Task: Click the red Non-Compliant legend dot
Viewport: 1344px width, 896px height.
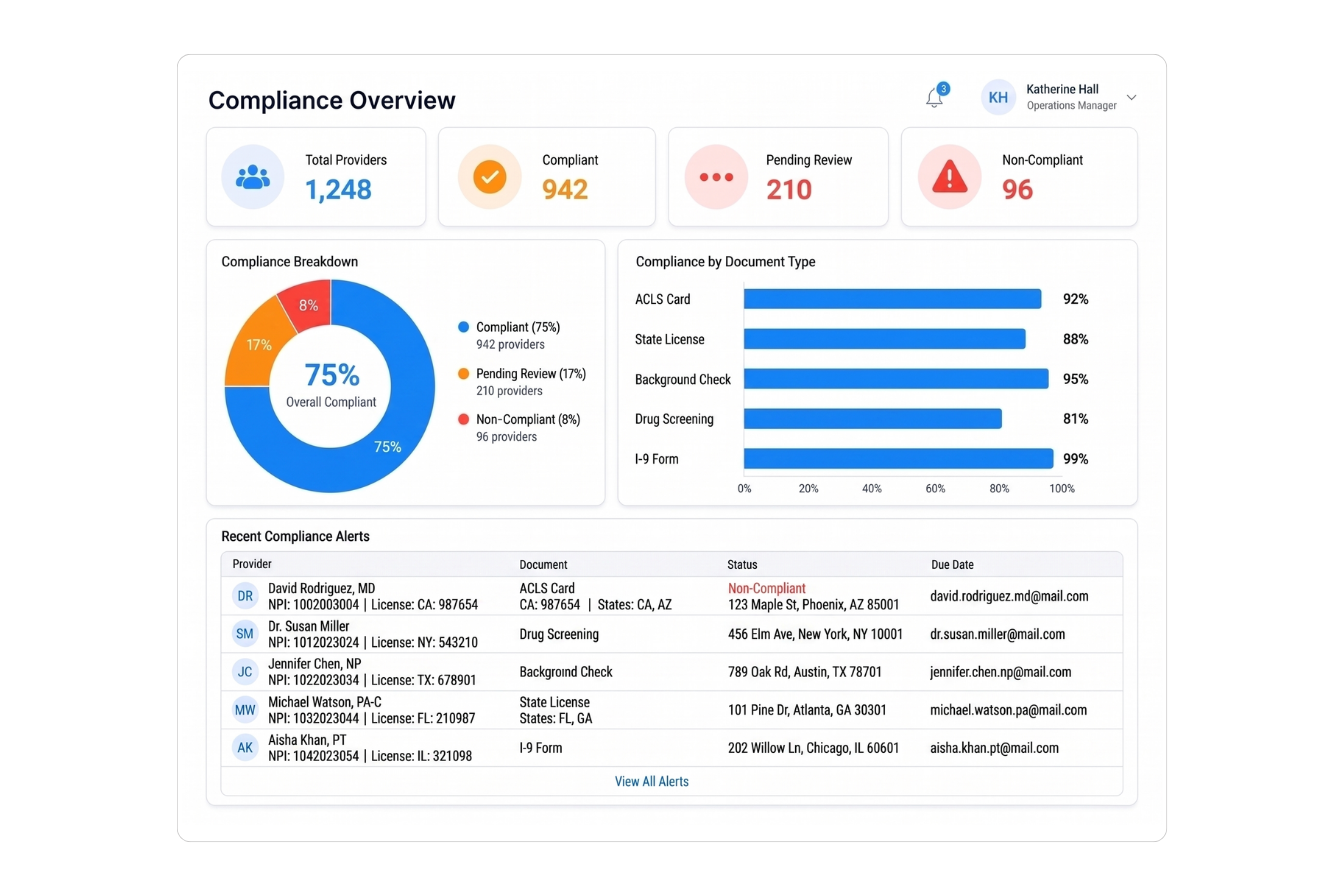Action: [x=463, y=419]
